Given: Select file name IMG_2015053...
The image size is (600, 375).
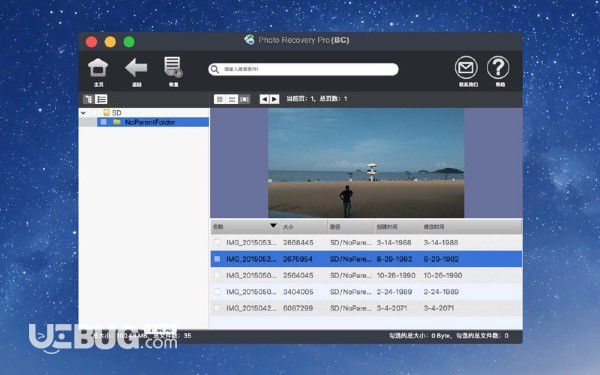Looking at the screenshot, I should pos(251,243).
